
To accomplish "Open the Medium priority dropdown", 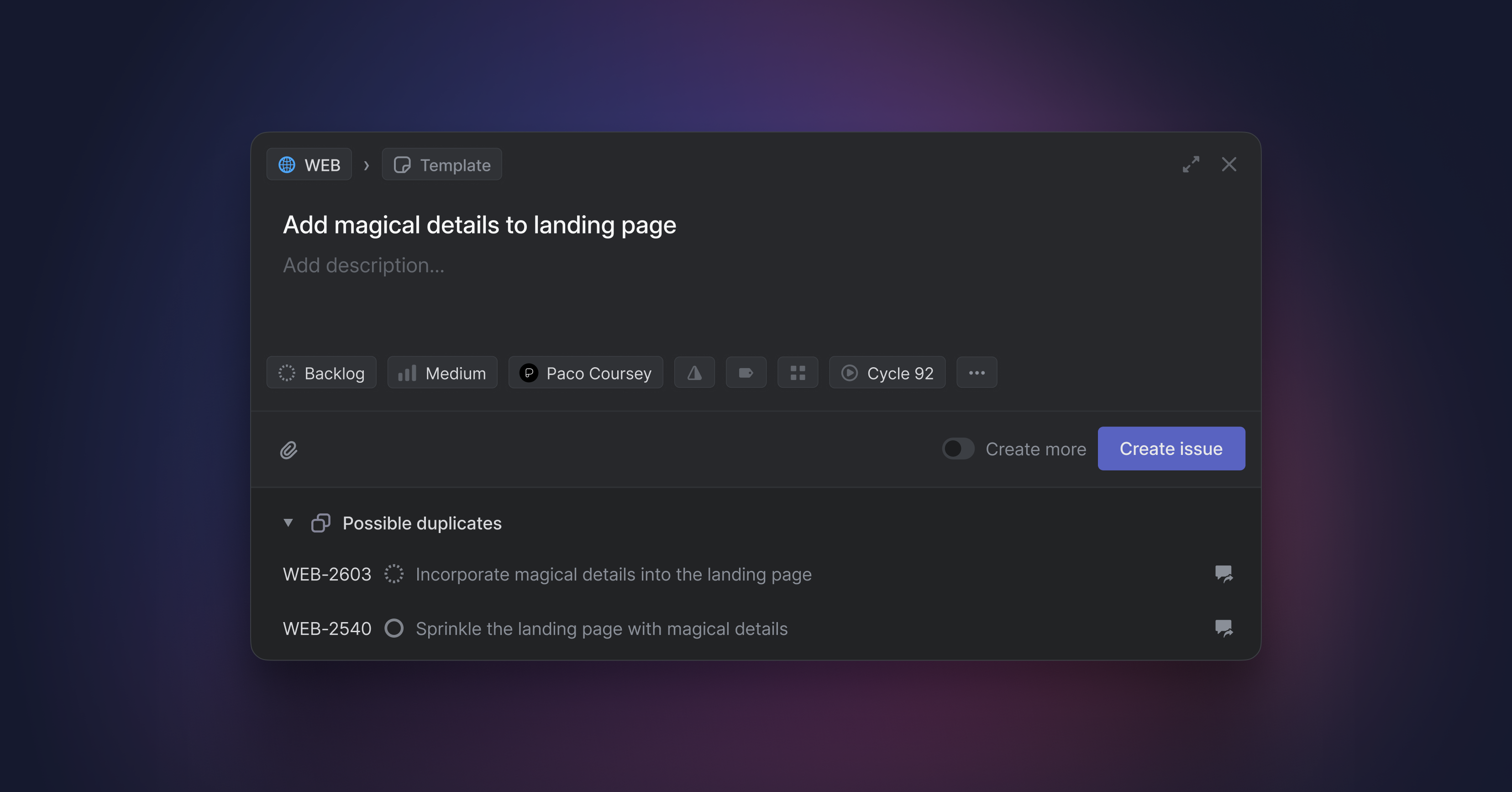I will tap(442, 373).
